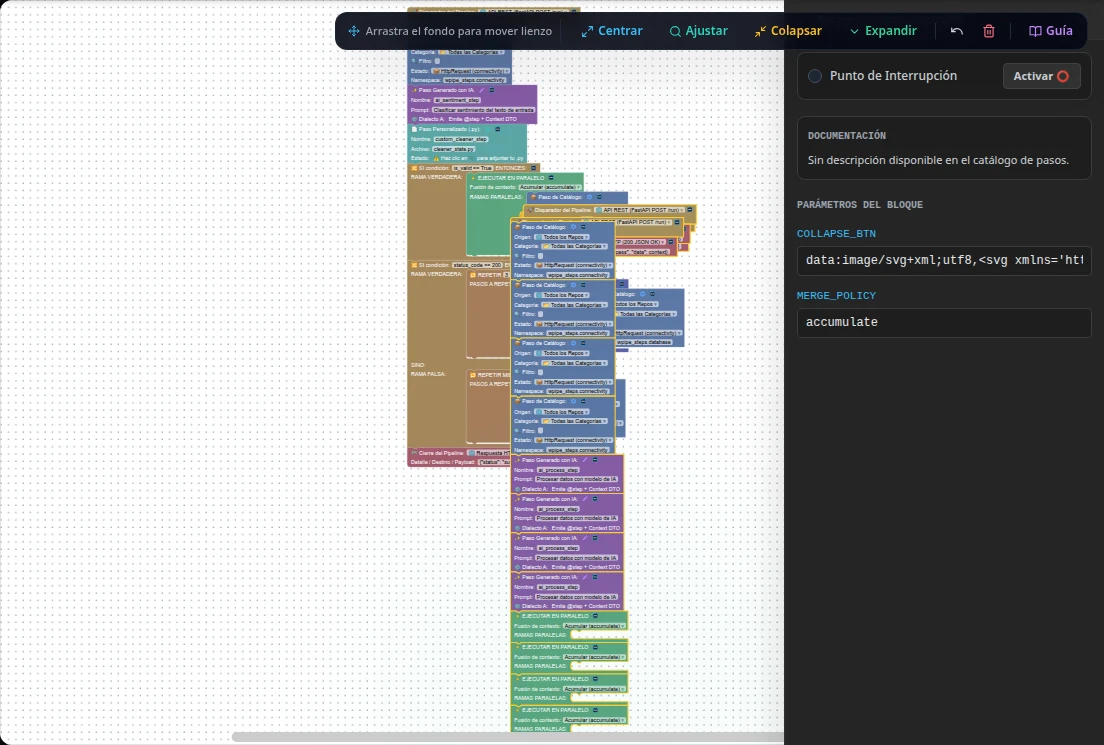Click the Detalle / Destino / Payload field

[494, 462]
